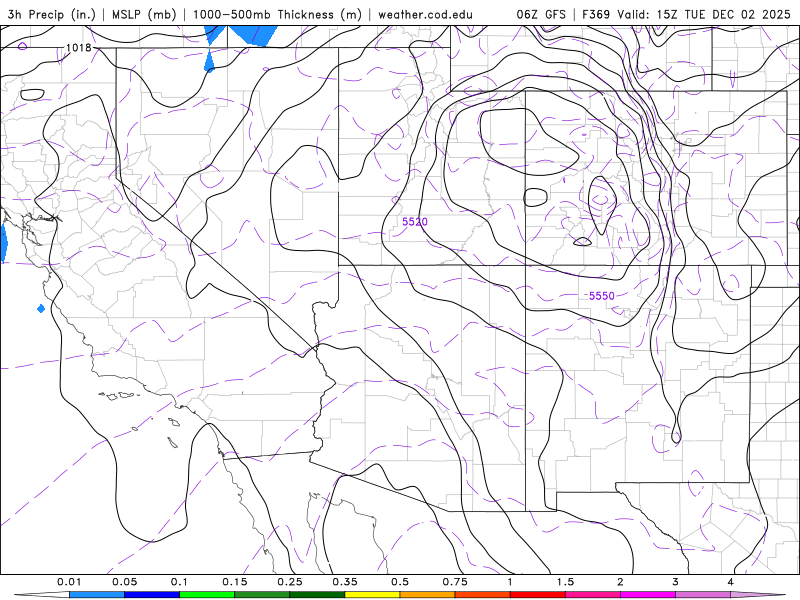Click the legend value 2

[620, 582]
